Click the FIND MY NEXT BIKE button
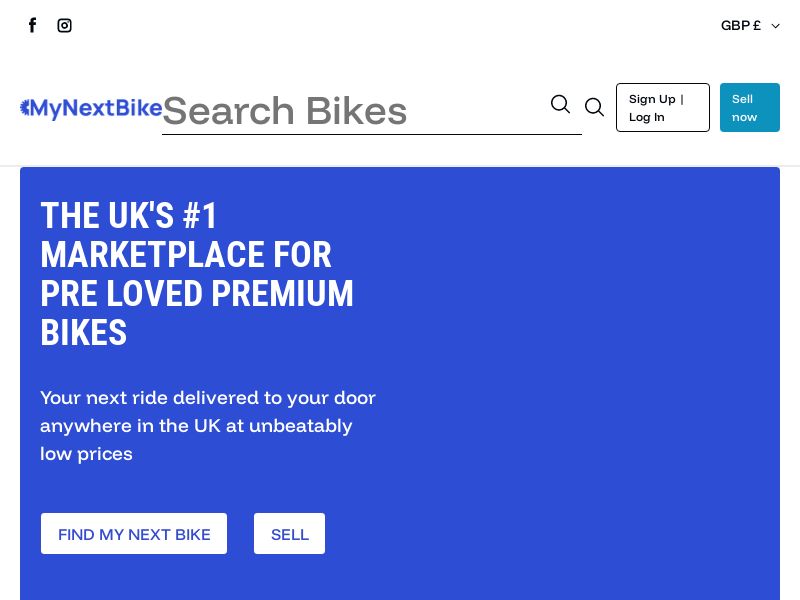The height and width of the screenshot is (600, 800). (x=133, y=533)
